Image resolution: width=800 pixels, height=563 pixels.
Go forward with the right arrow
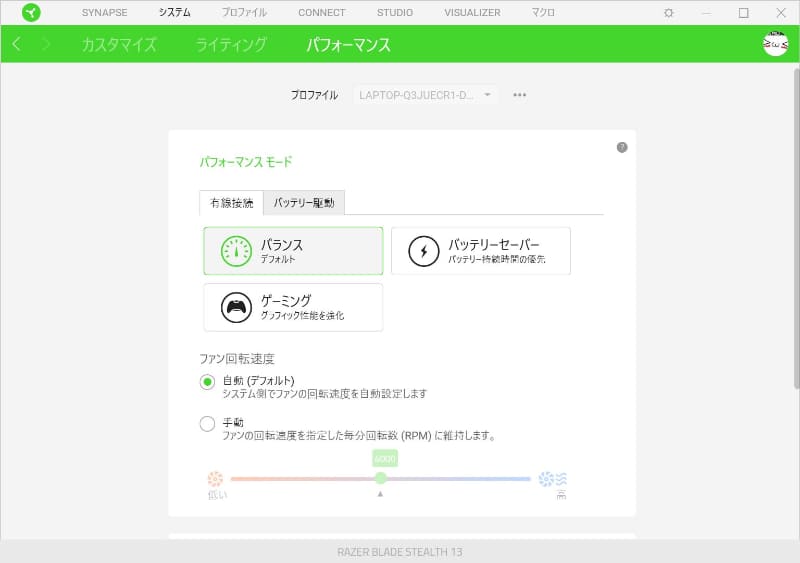(46, 44)
